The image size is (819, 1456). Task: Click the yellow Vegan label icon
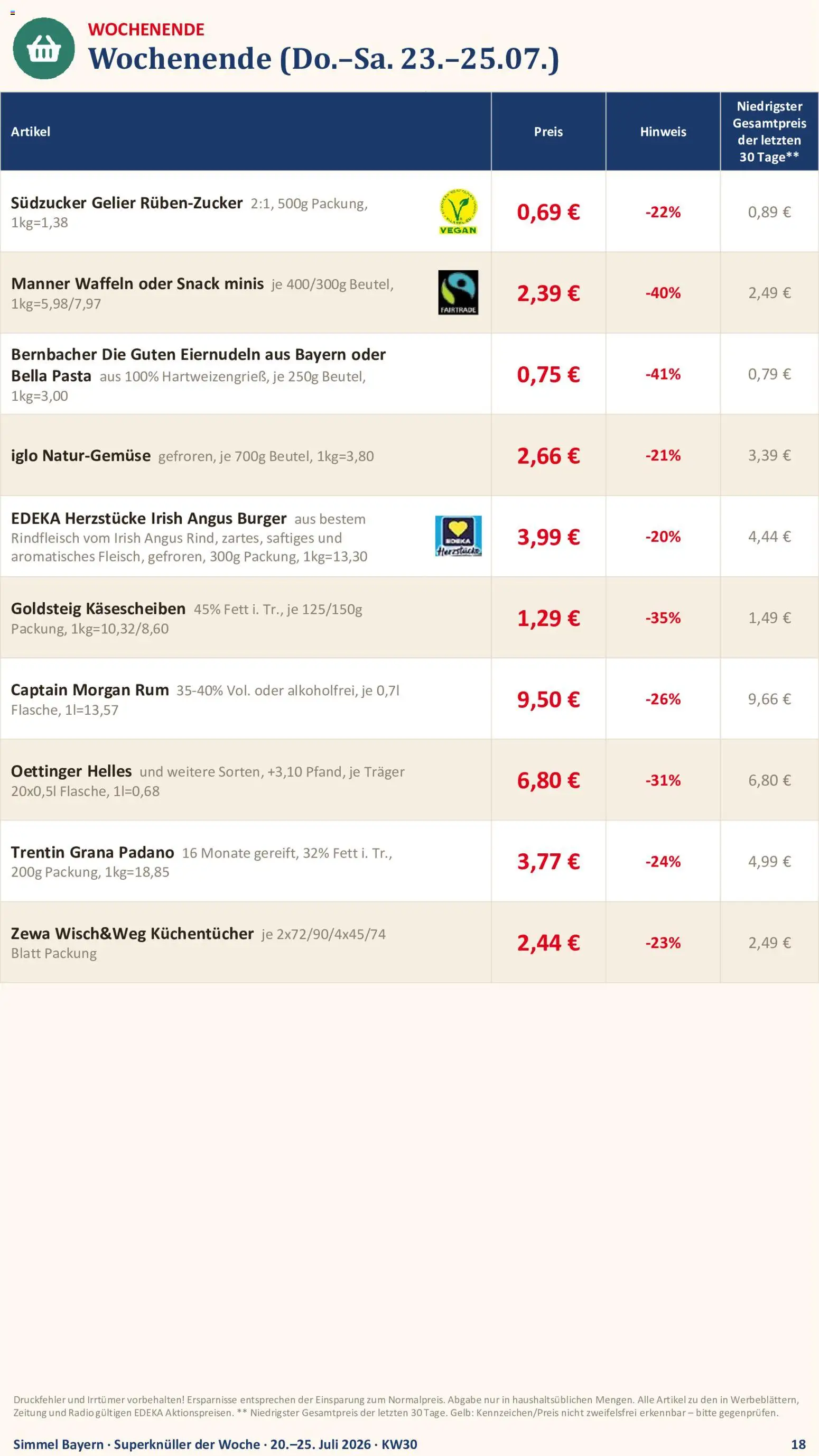coord(458,212)
